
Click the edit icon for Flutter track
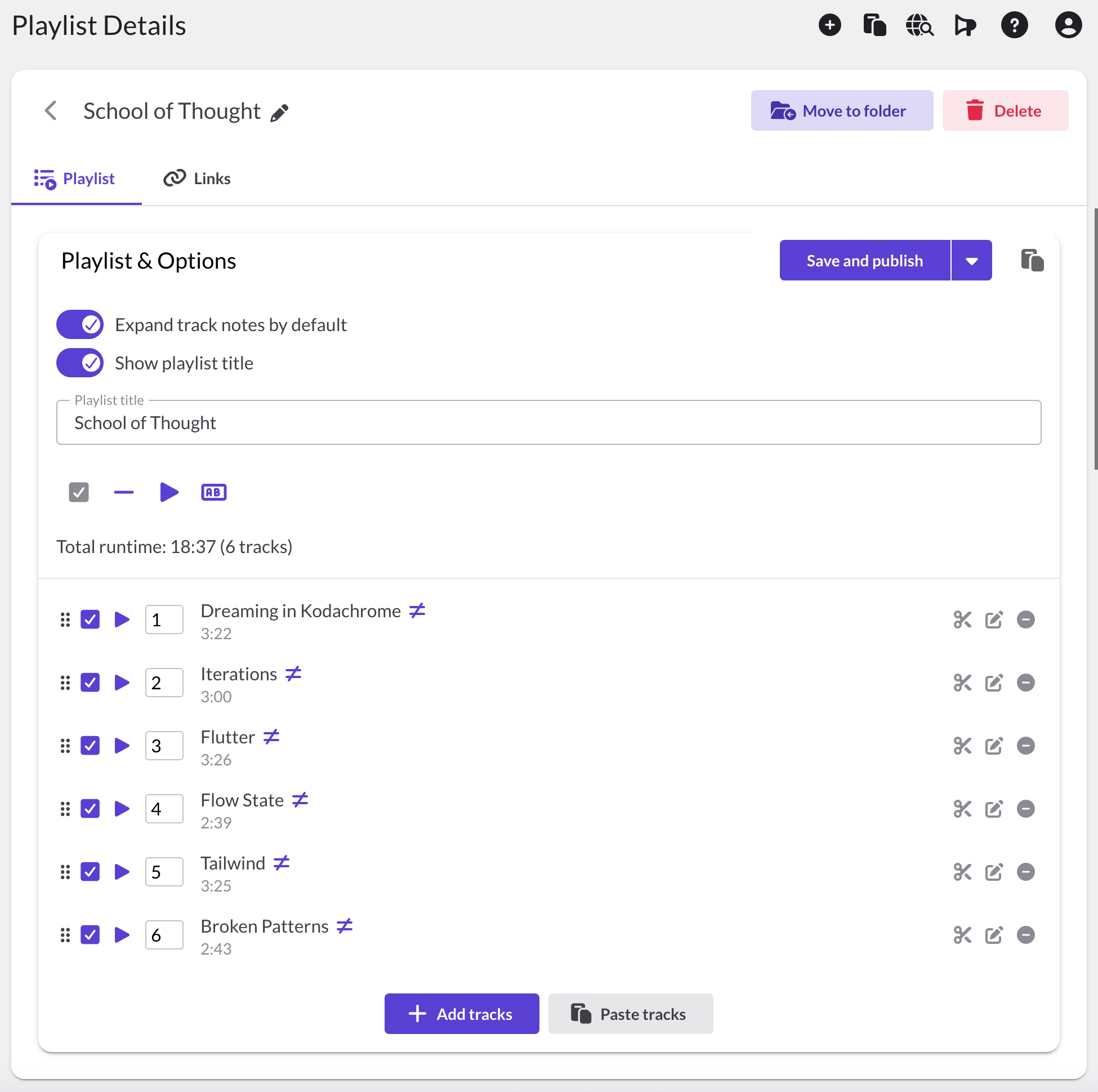click(x=993, y=745)
